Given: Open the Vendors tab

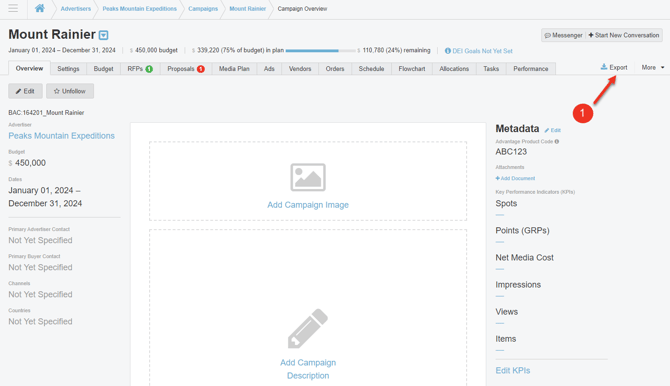Looking at the screenshot, I should pos(300,69).
